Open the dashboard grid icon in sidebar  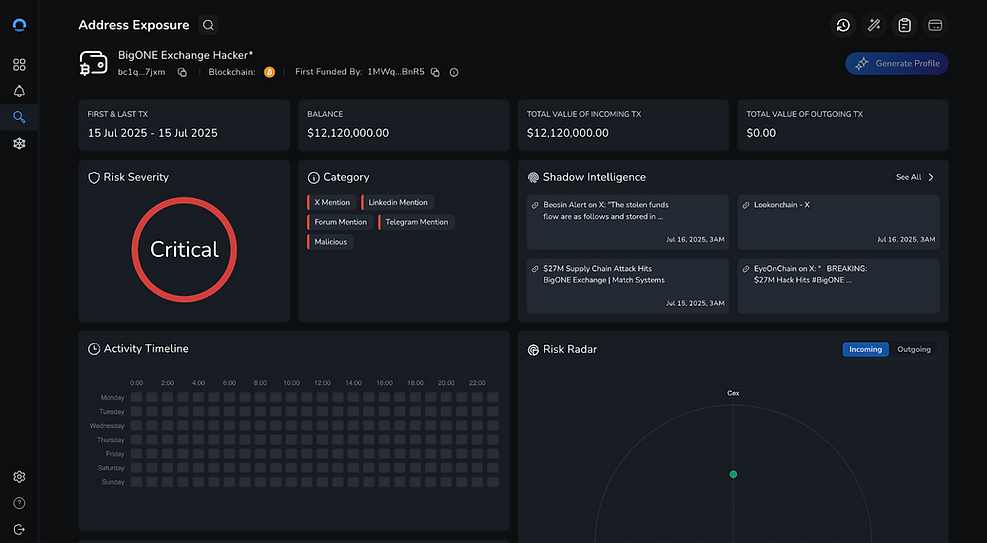(20, 65)
